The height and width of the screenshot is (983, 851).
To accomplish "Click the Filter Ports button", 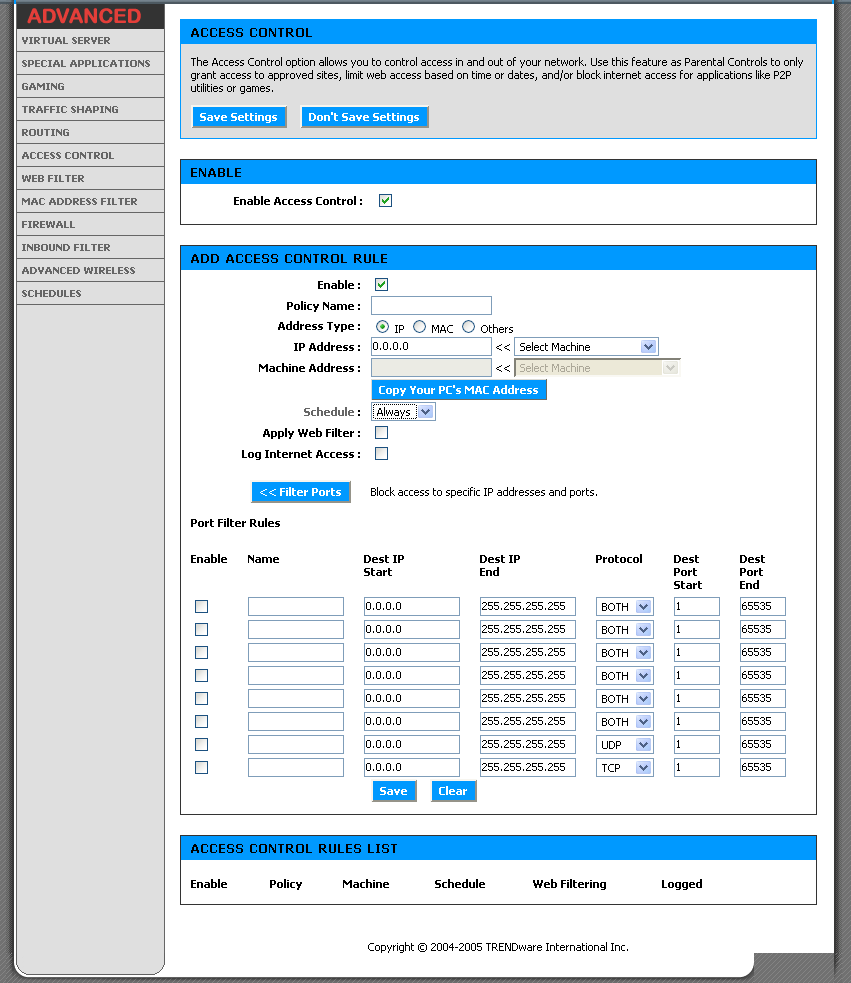I will click(300, 492).
